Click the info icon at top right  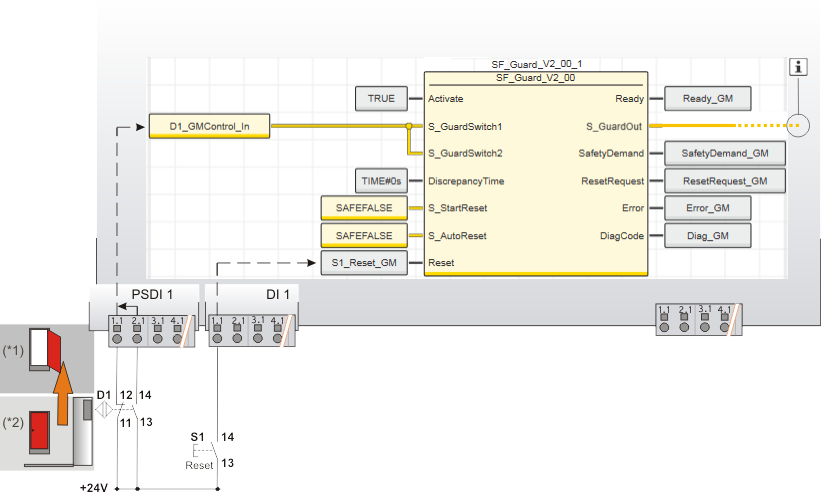(x=798, y=67)
